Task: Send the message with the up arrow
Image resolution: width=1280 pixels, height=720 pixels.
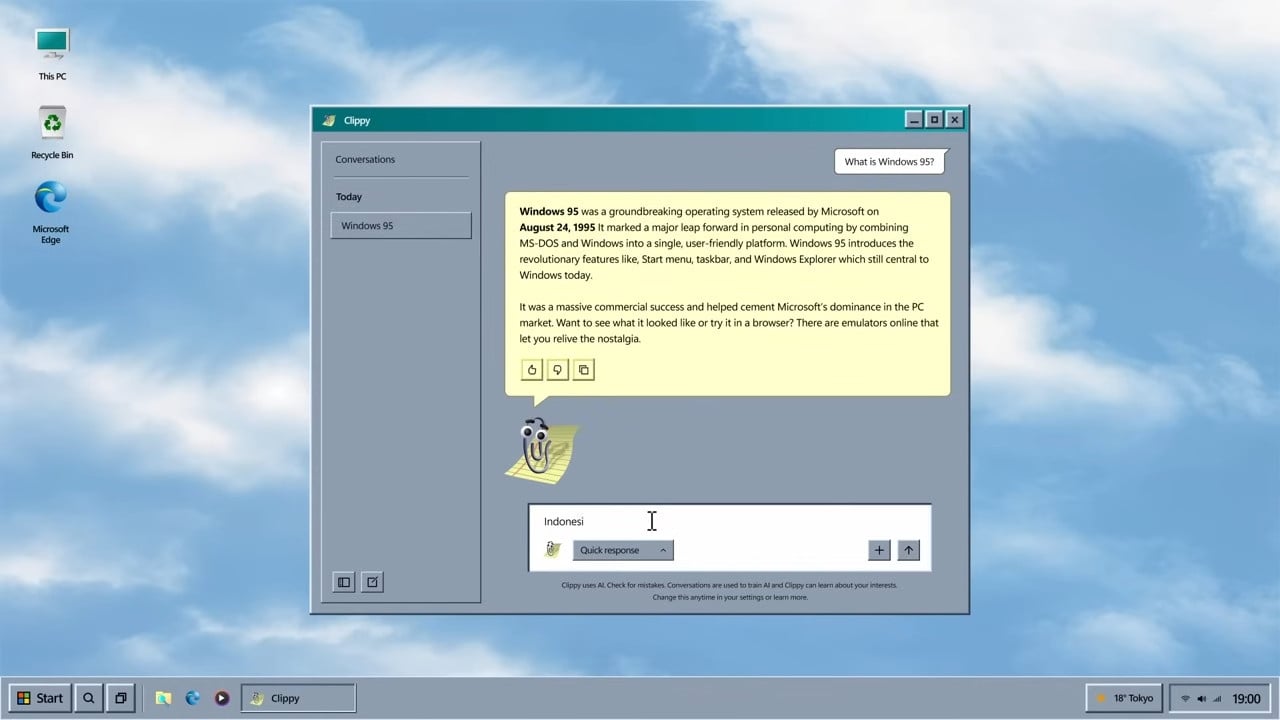Action: (x=908, y=549)
